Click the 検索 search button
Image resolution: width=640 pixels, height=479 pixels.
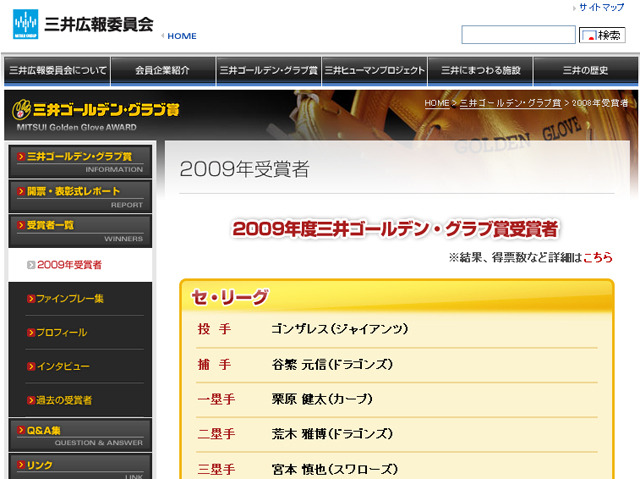(602, 35)
